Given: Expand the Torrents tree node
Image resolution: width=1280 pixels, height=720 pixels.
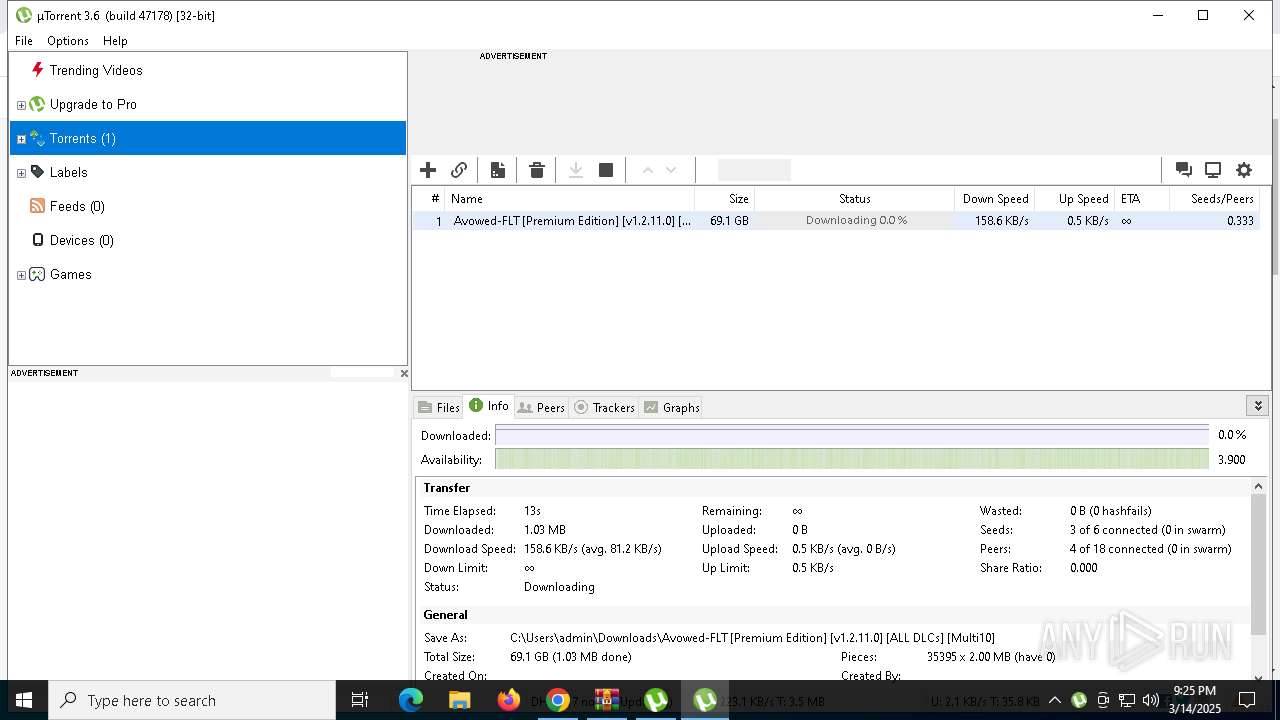Looking at the screenshot, I should click(21, 139).
